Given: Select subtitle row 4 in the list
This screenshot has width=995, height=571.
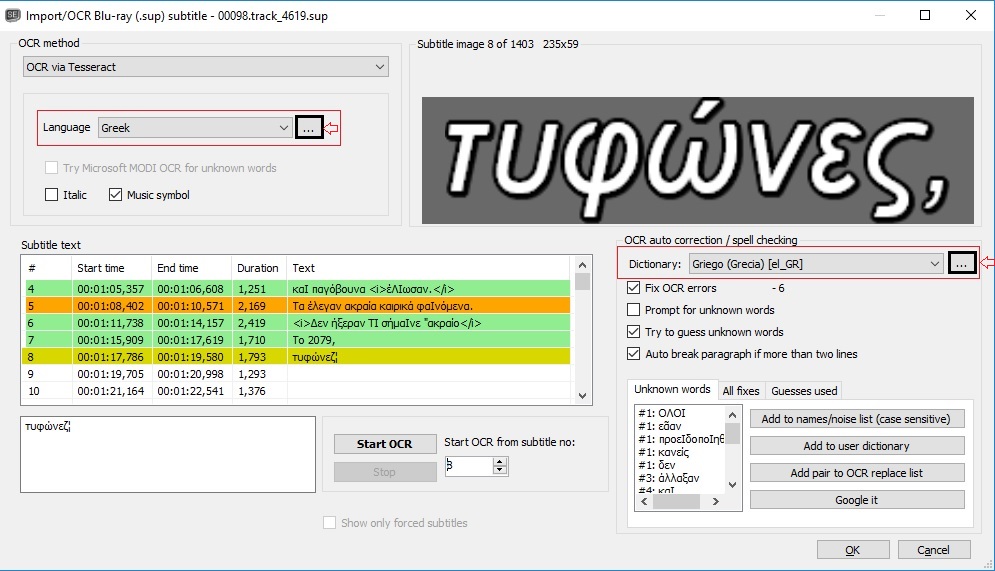Looking at the screenshot, I should [297, 289].
